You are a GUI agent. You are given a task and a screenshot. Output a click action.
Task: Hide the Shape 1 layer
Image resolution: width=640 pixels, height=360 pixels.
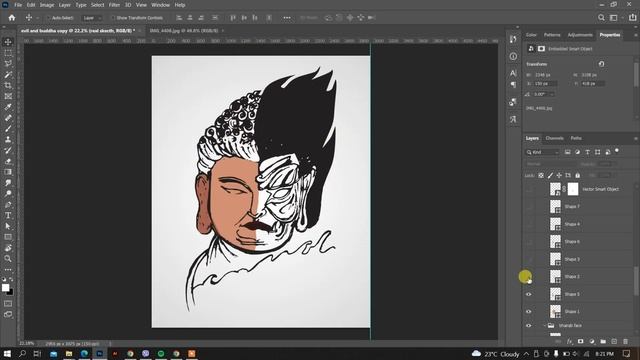pos(529,312)
